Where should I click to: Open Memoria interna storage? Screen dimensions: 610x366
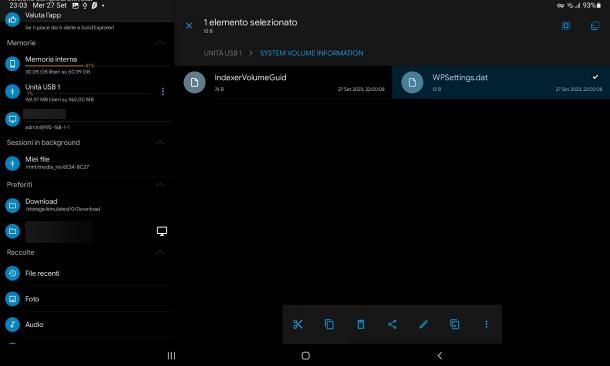(x=88, y=65)
